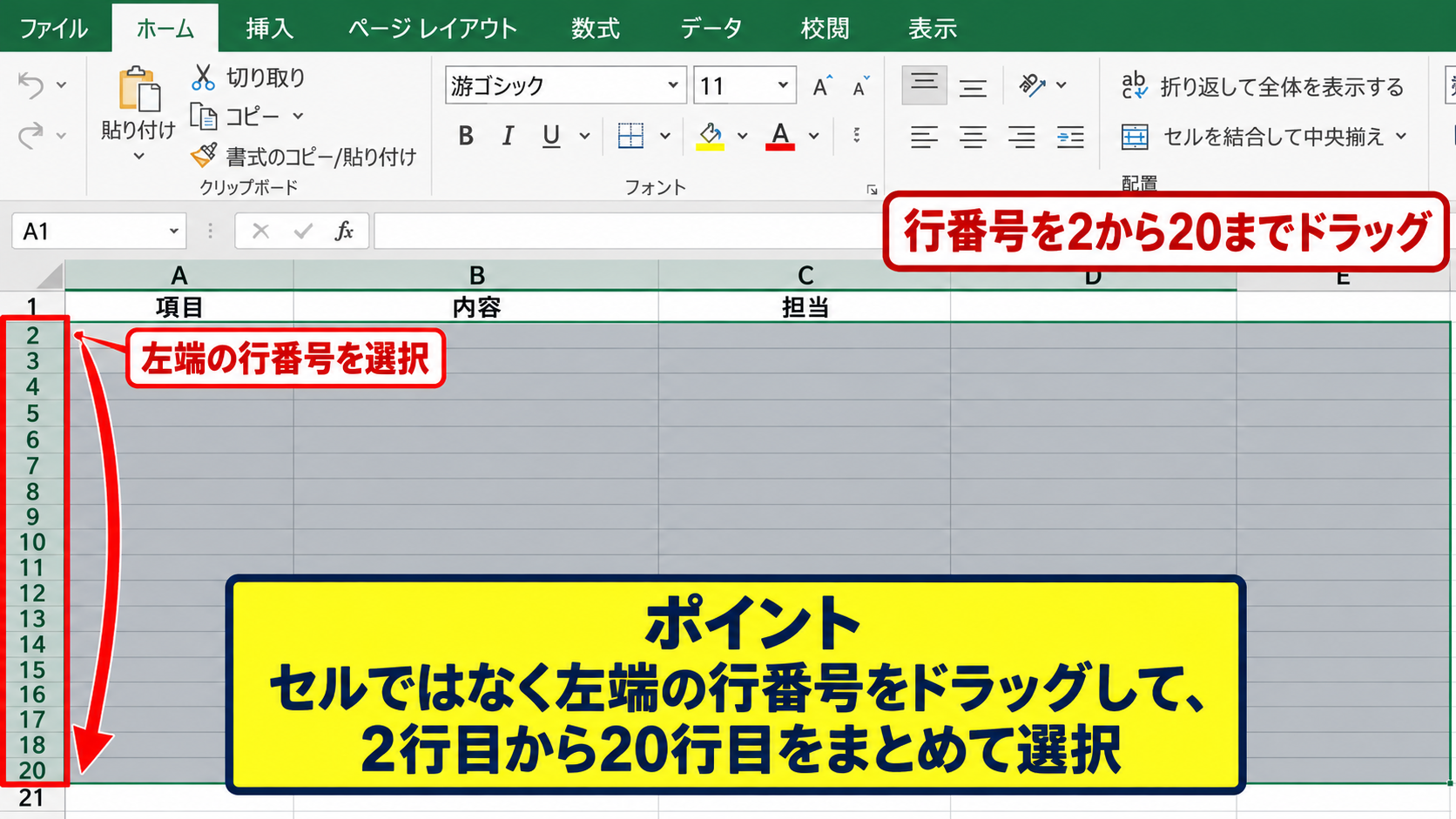Viewport: 1456px width, 819px height.
Task: Select column C header
Action: (x=805, y=276)
